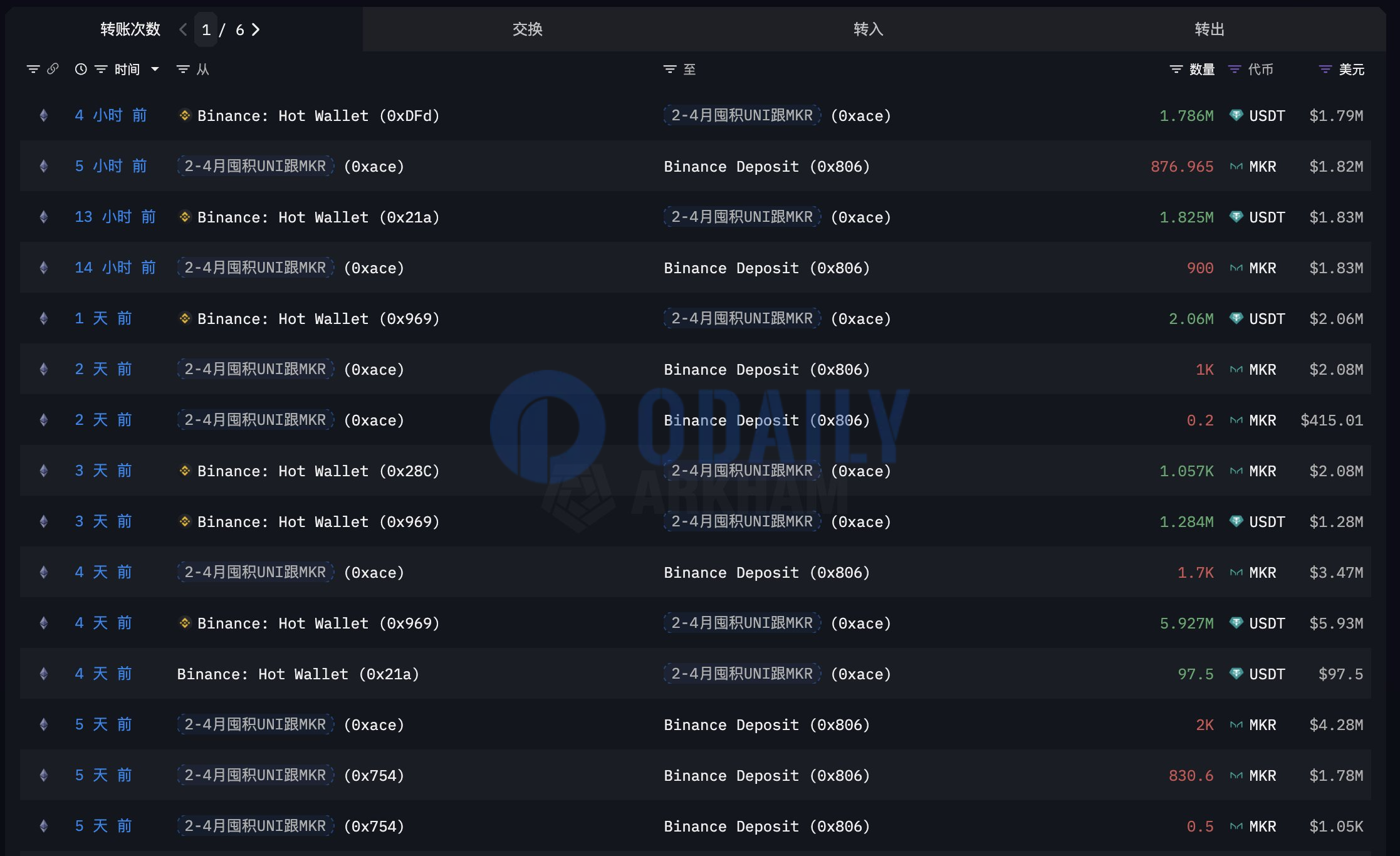The image size is (1400, 856).
Task: Click the 1.786M amount value
Action: 1186,116
